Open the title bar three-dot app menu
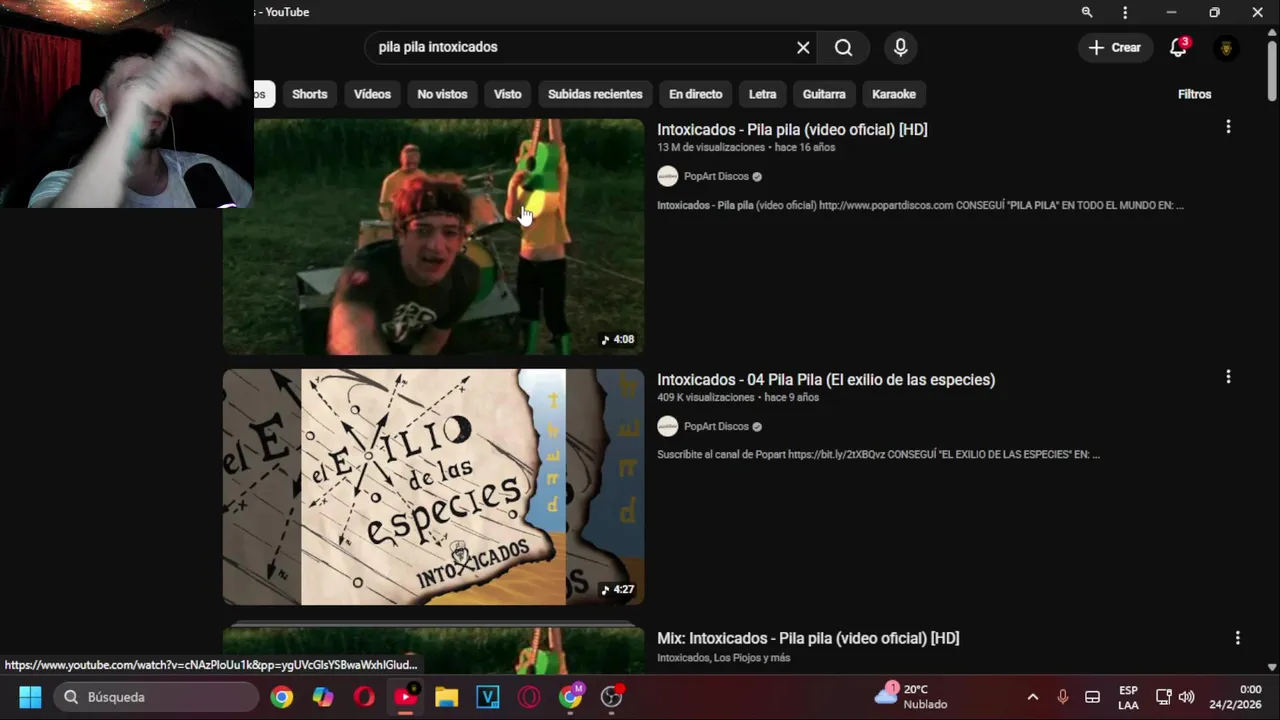 (x=1125, y=12)
